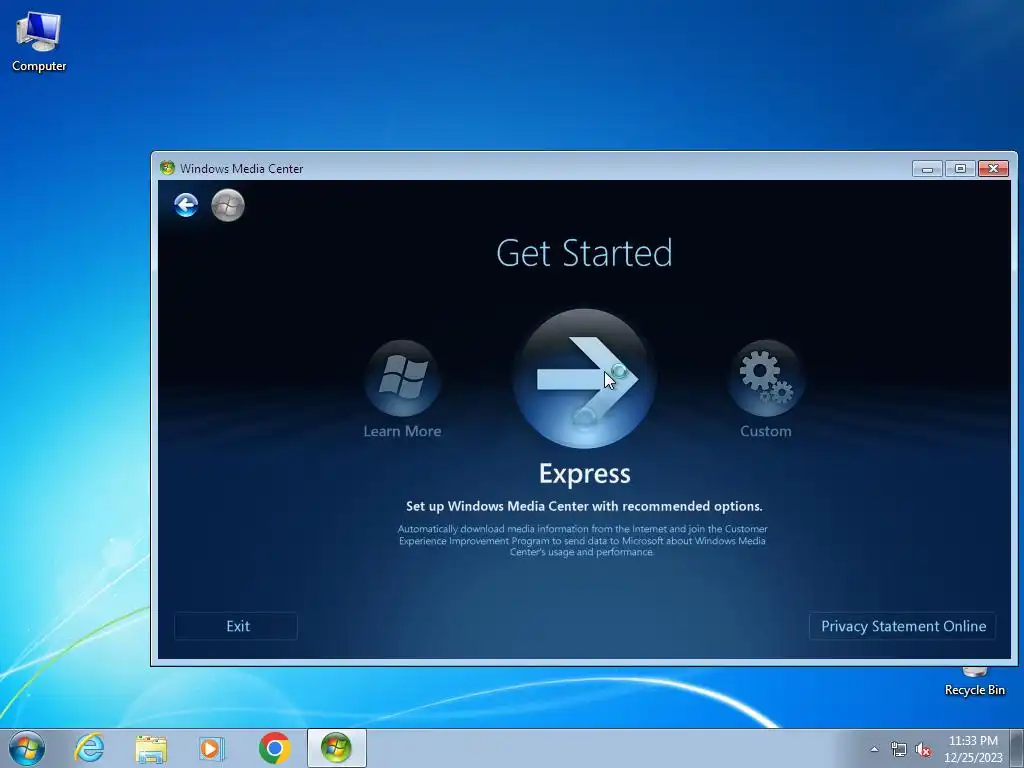Image resolution: width=1024 pixels, height=768 pixels.
Task: Open the Windows Start menu orb
Action: pos(27,748)
